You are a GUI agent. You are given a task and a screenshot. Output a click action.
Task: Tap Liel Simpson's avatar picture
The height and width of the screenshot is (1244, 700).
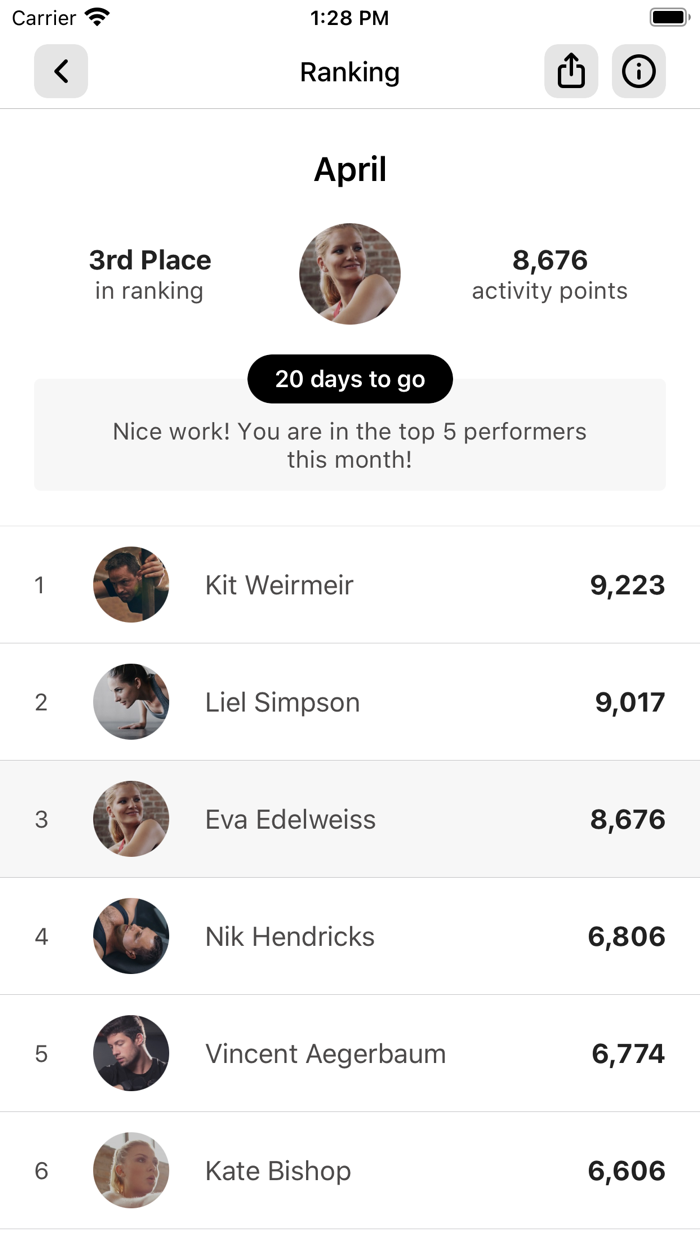click(x=130, y=701)
